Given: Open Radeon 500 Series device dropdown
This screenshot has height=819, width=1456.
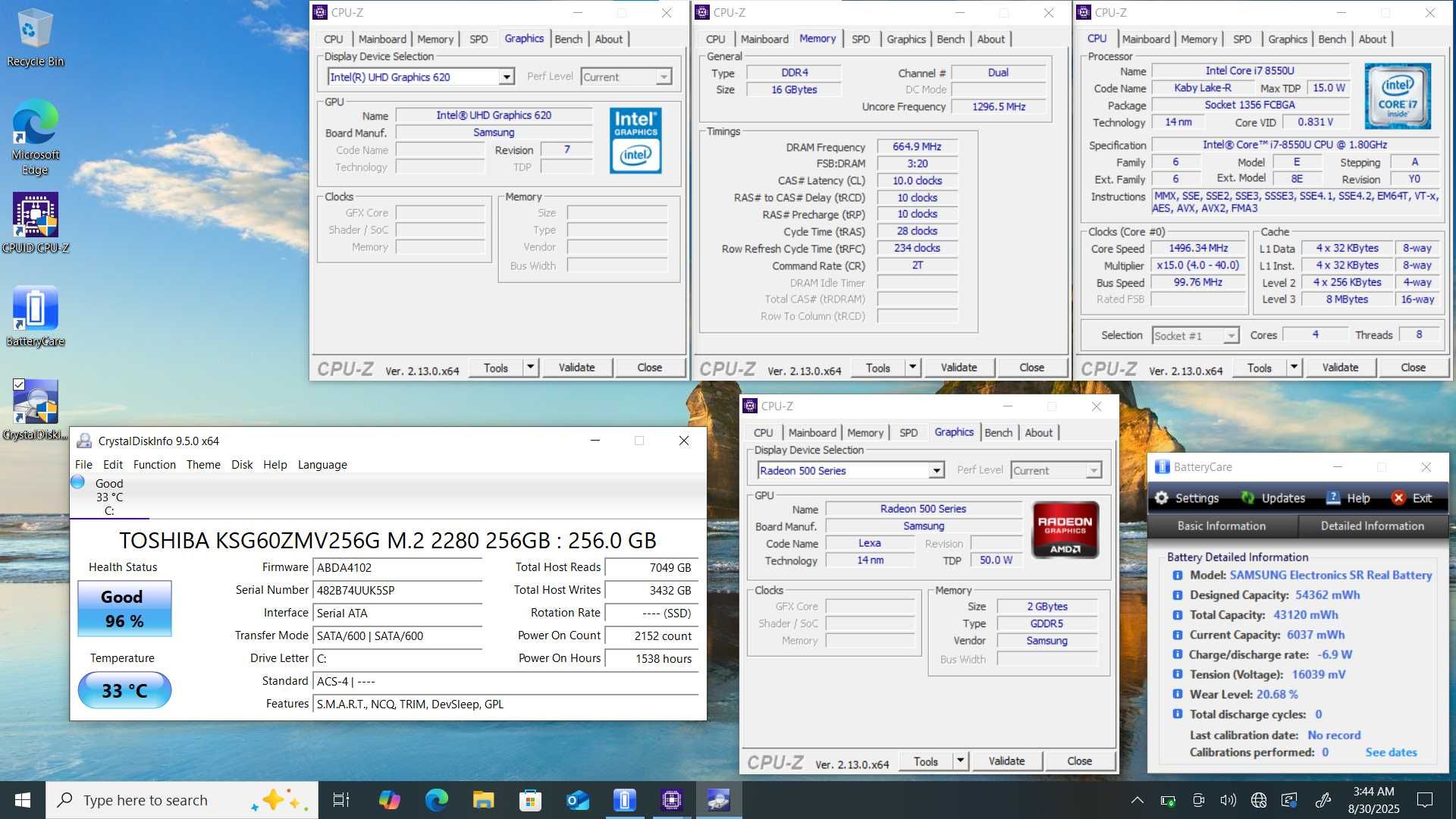Looking at the screenshot, I should coord(937,470).
